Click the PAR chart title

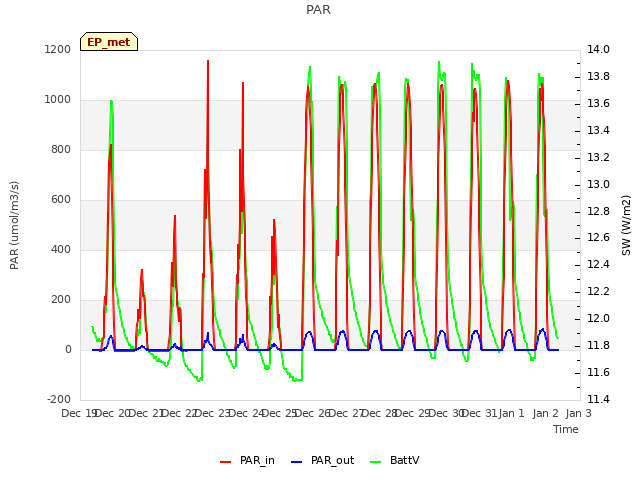coord(318,10)
